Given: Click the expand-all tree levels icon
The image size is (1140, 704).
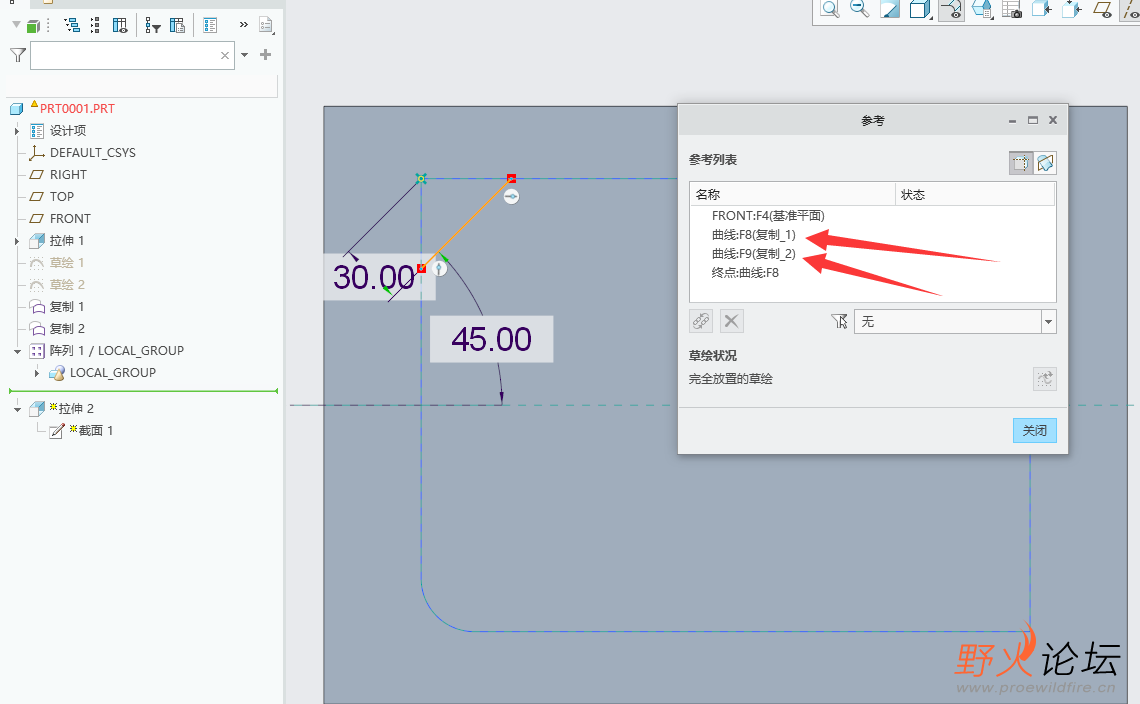Looking at the screenshot, I should coord(72,25).
